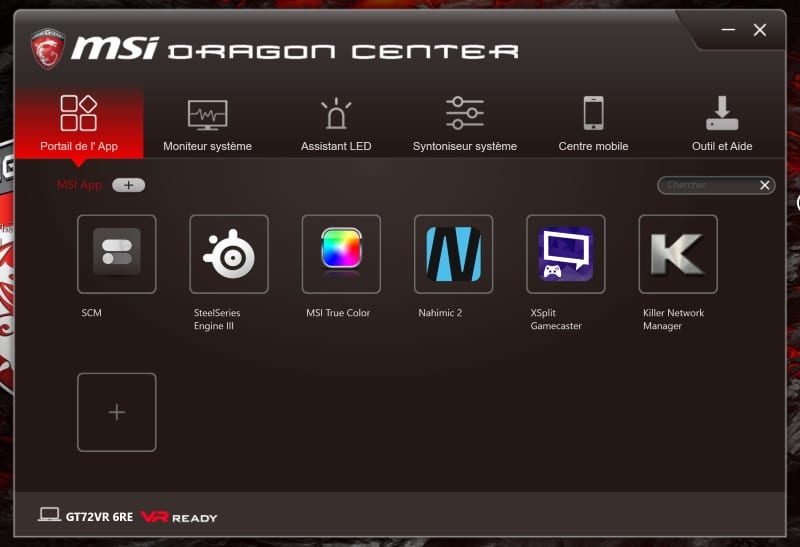Open XSplit Gamecaster icon

point(566,254)
